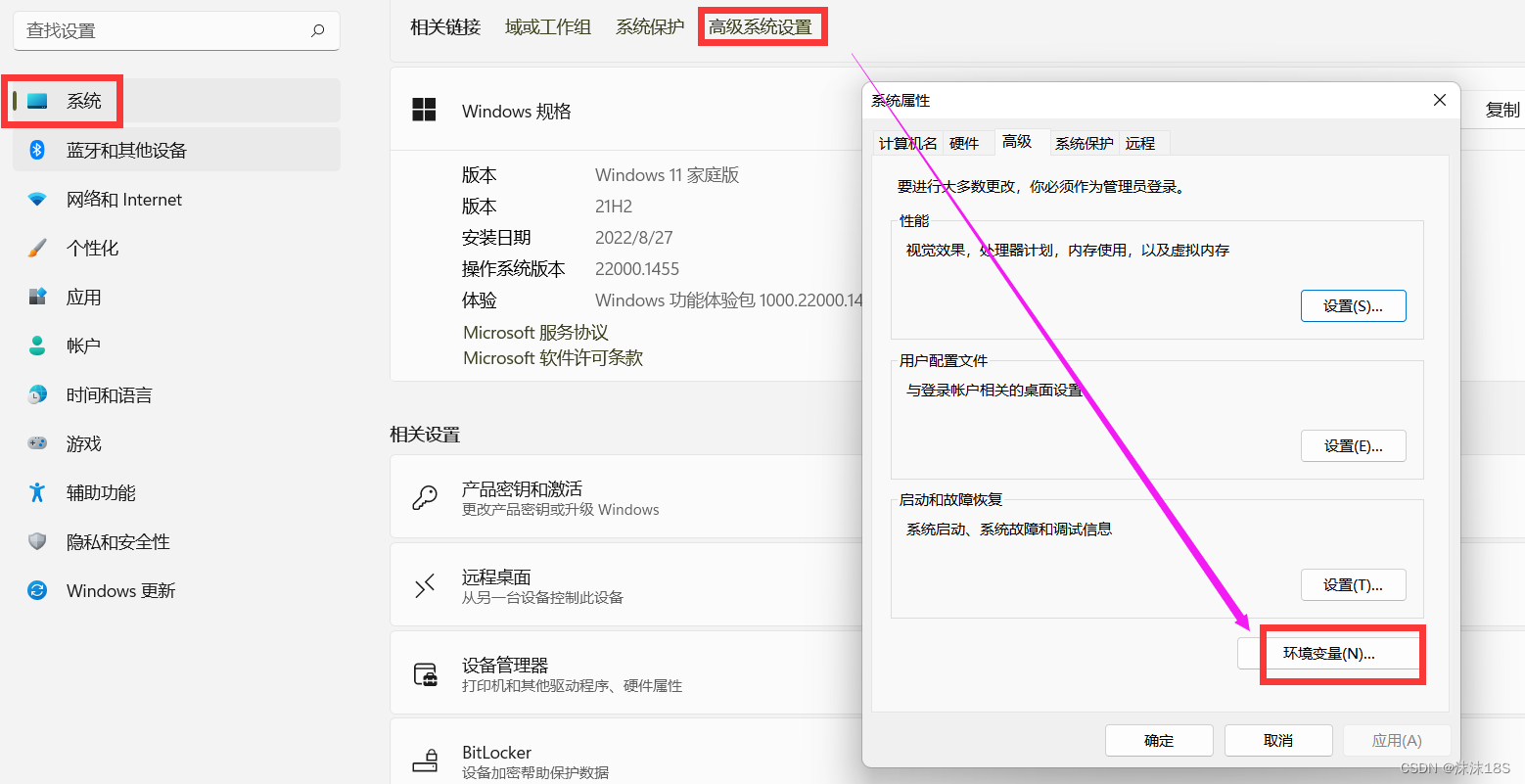Open Windows 更新 page
The height and width of the screenshot is (784, 1525).
tap(176, 590)
